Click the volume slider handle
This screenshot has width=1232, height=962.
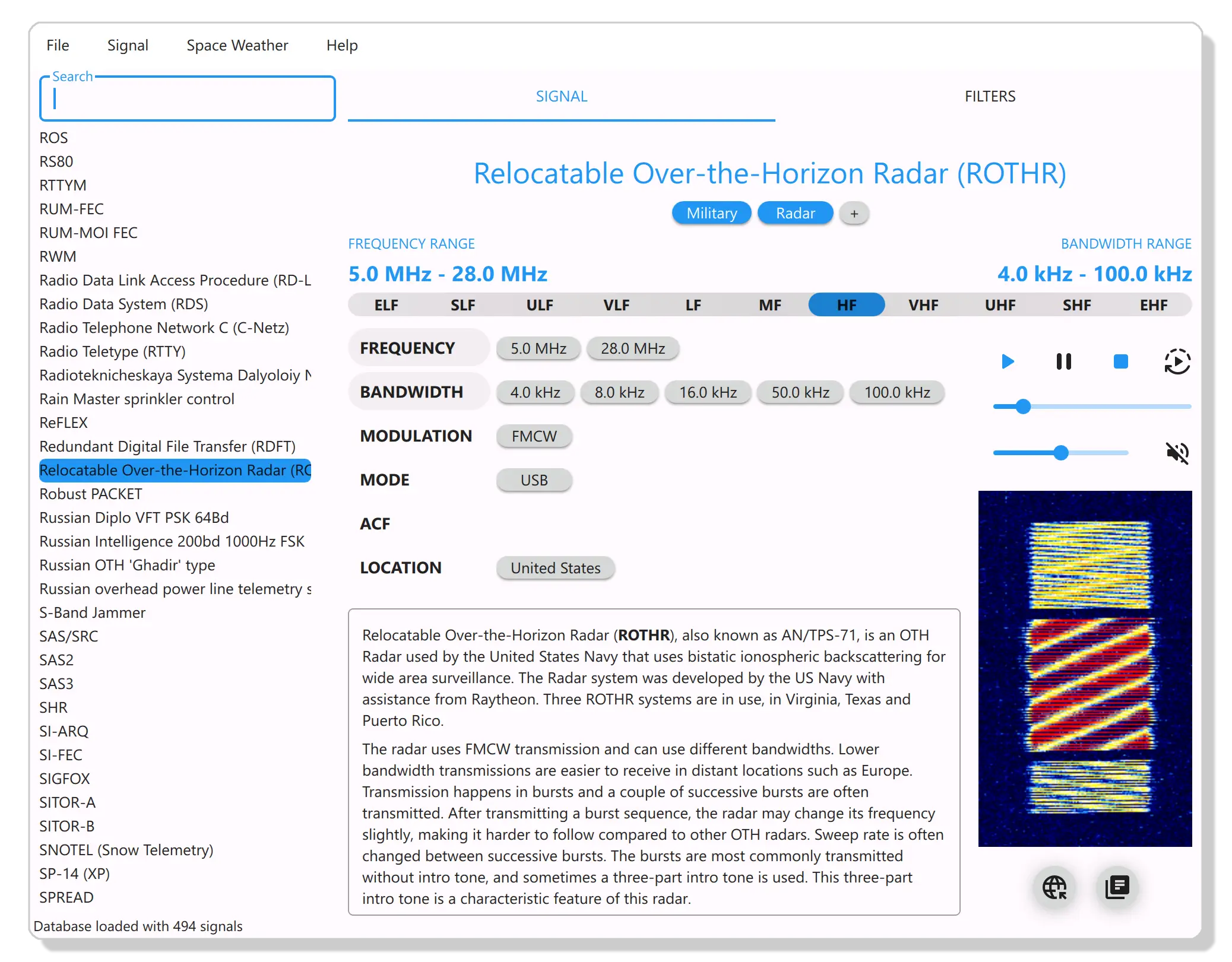click(1060, 453)
